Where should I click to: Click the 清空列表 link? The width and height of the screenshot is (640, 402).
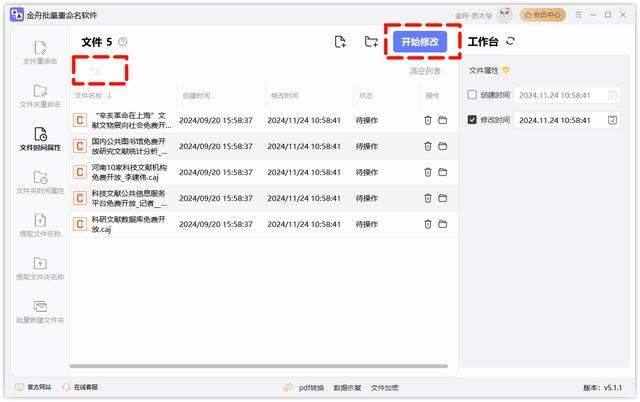pyautogui.click(x=425, y=71)
